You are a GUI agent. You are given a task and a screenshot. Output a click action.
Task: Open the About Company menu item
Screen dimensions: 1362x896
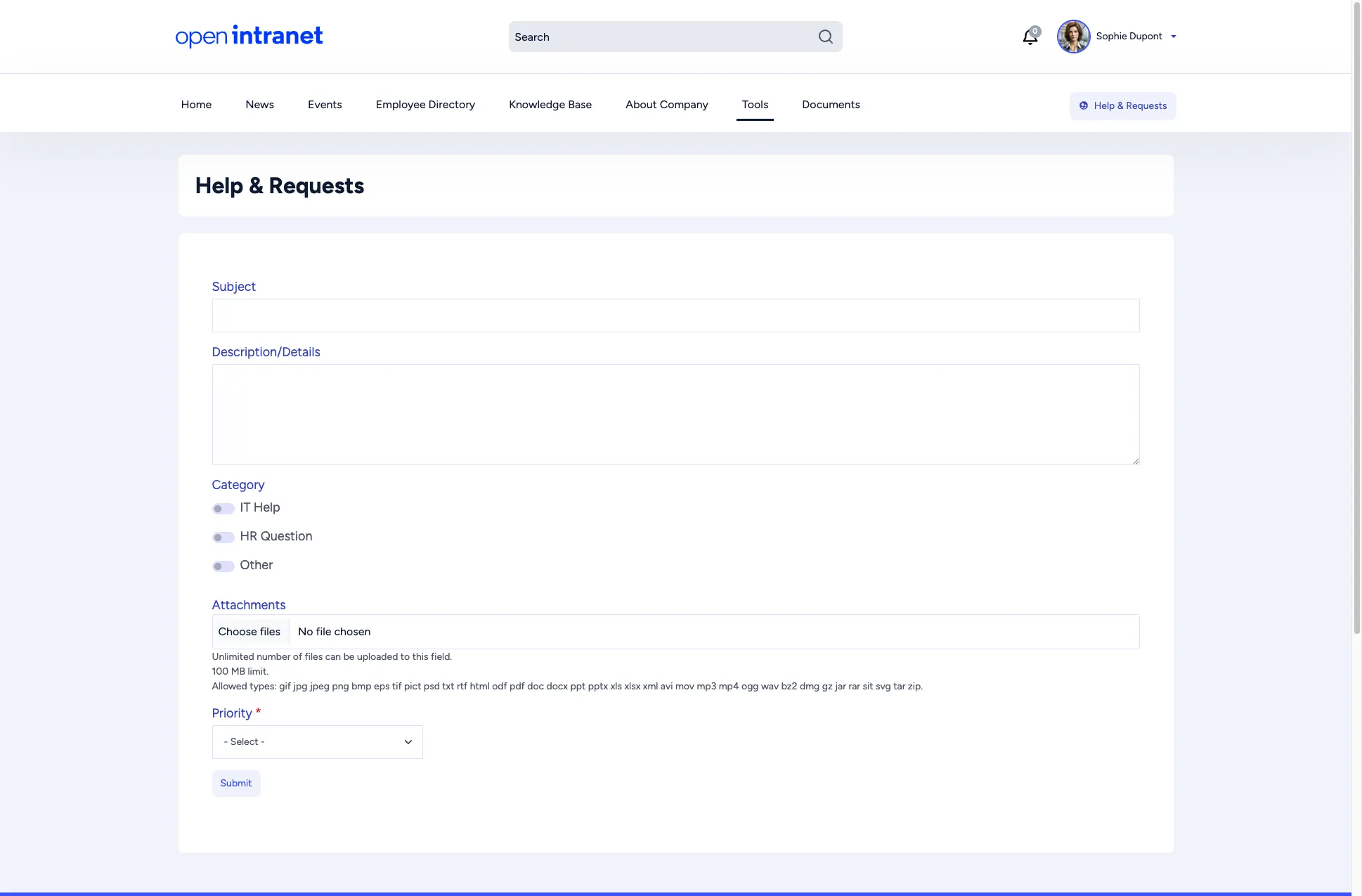[x=666, y=105]
